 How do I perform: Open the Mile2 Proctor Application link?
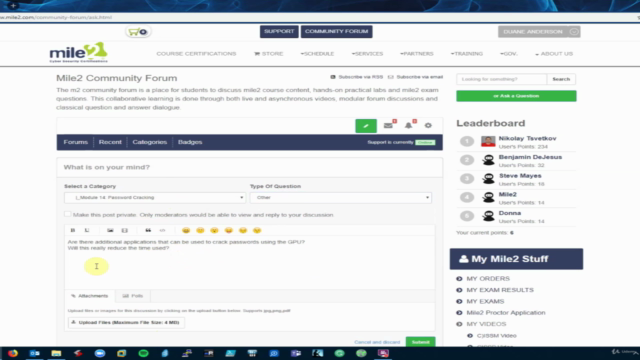pos(506,313)
